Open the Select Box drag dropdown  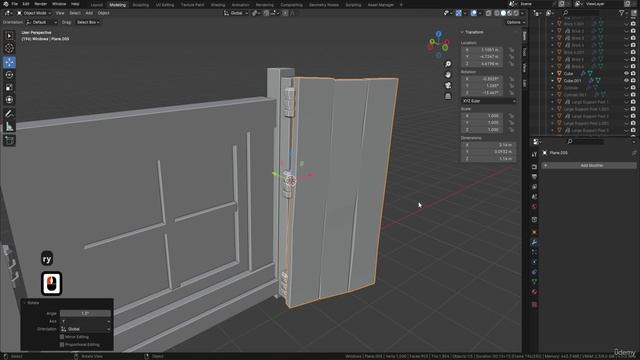coord(88,22)
